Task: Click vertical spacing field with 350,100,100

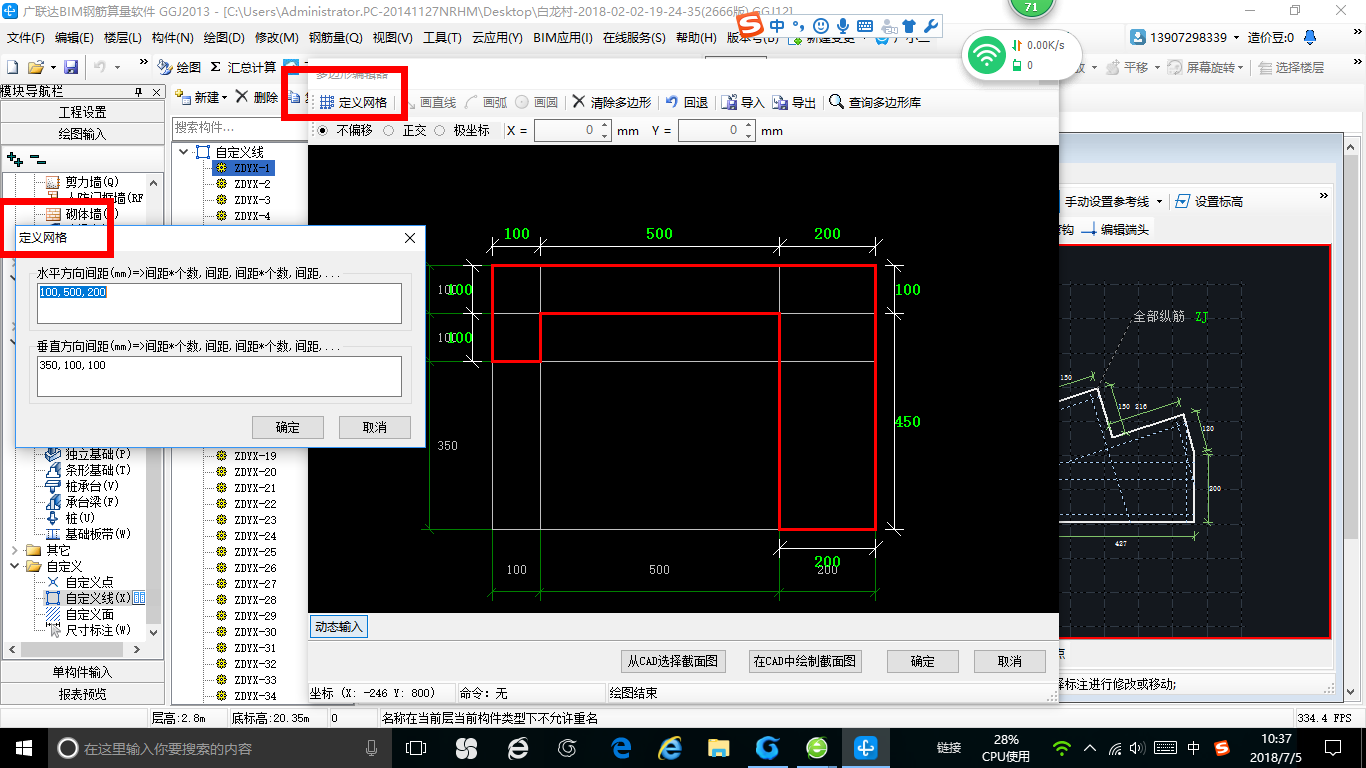Action: pyautogui.click(x=219, y=376)
